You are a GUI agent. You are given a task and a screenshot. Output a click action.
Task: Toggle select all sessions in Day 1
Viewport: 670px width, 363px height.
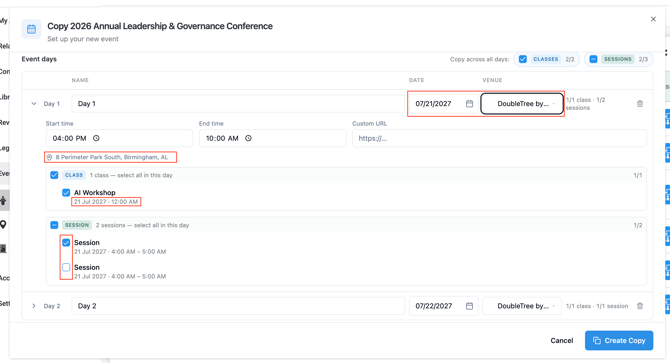pyautogui.click(x=54, y=225)
